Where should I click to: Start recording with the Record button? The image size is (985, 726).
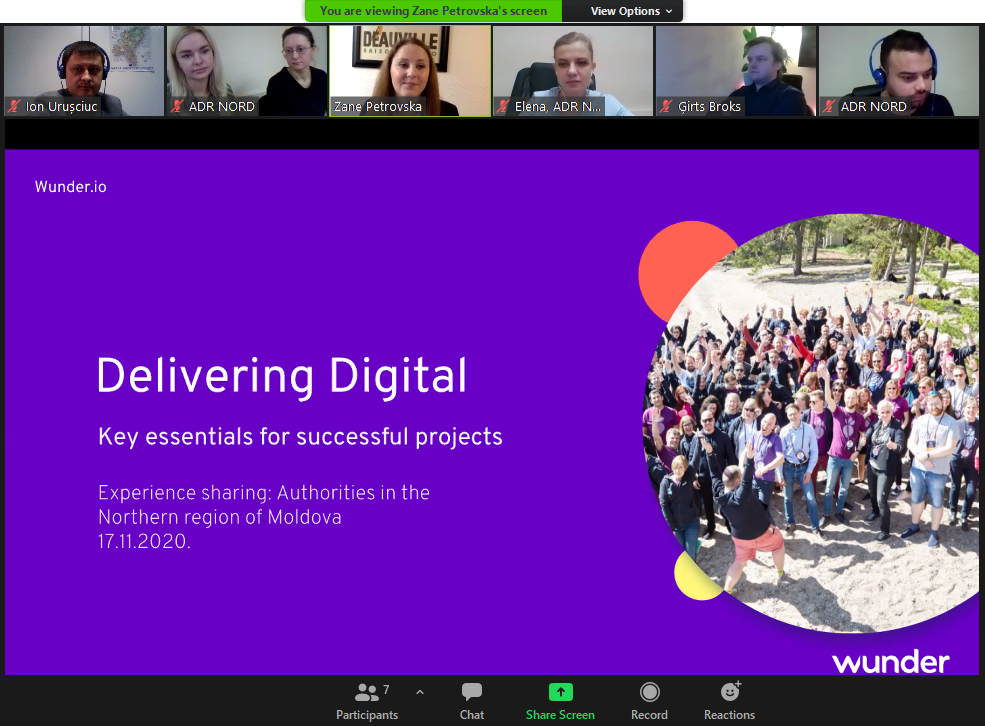click(649, 693)
